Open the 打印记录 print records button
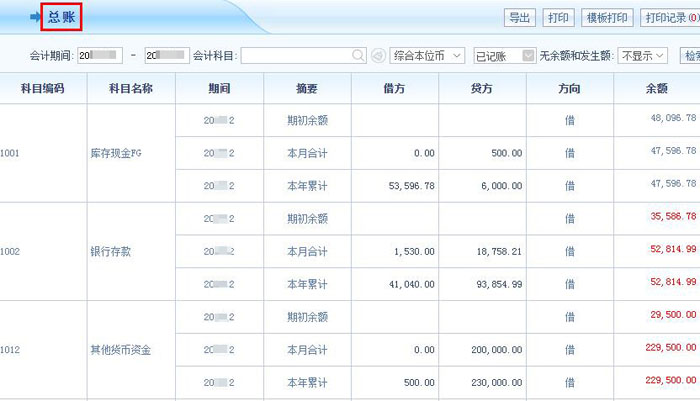Image resolution: width=700 pixels, height=401 pixels. tap(670, 18)
